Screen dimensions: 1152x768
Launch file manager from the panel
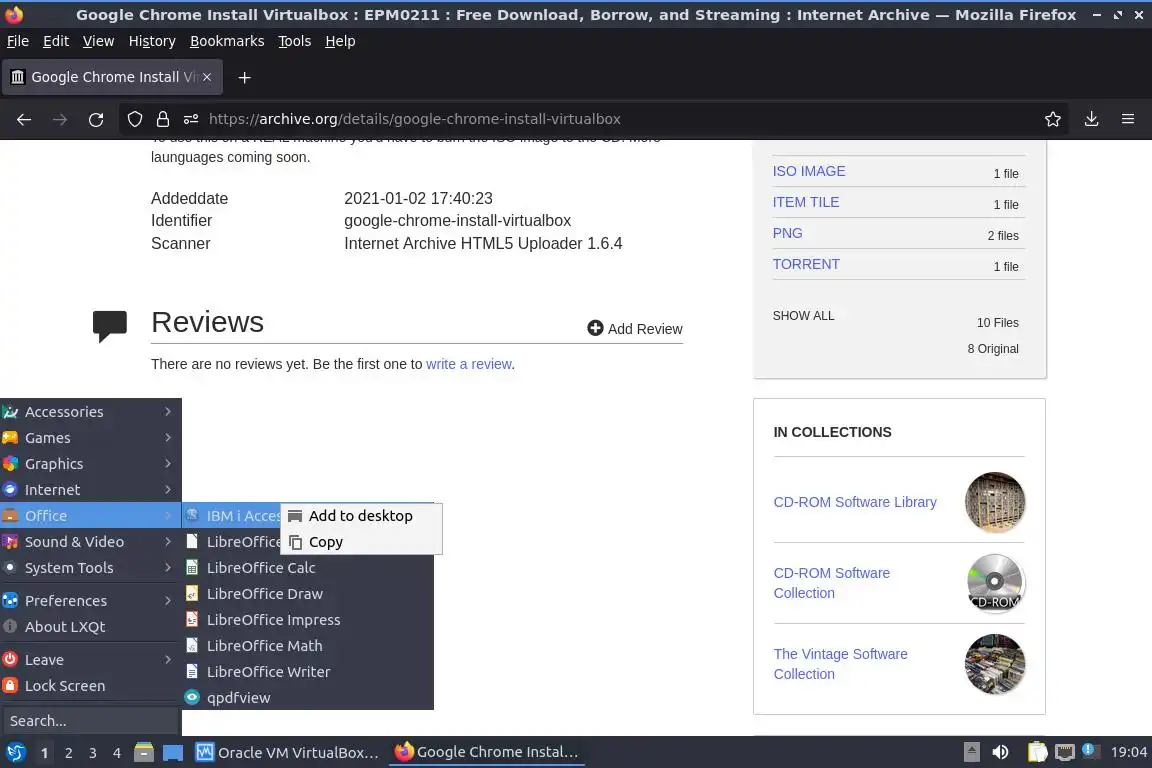pos(144,752)
